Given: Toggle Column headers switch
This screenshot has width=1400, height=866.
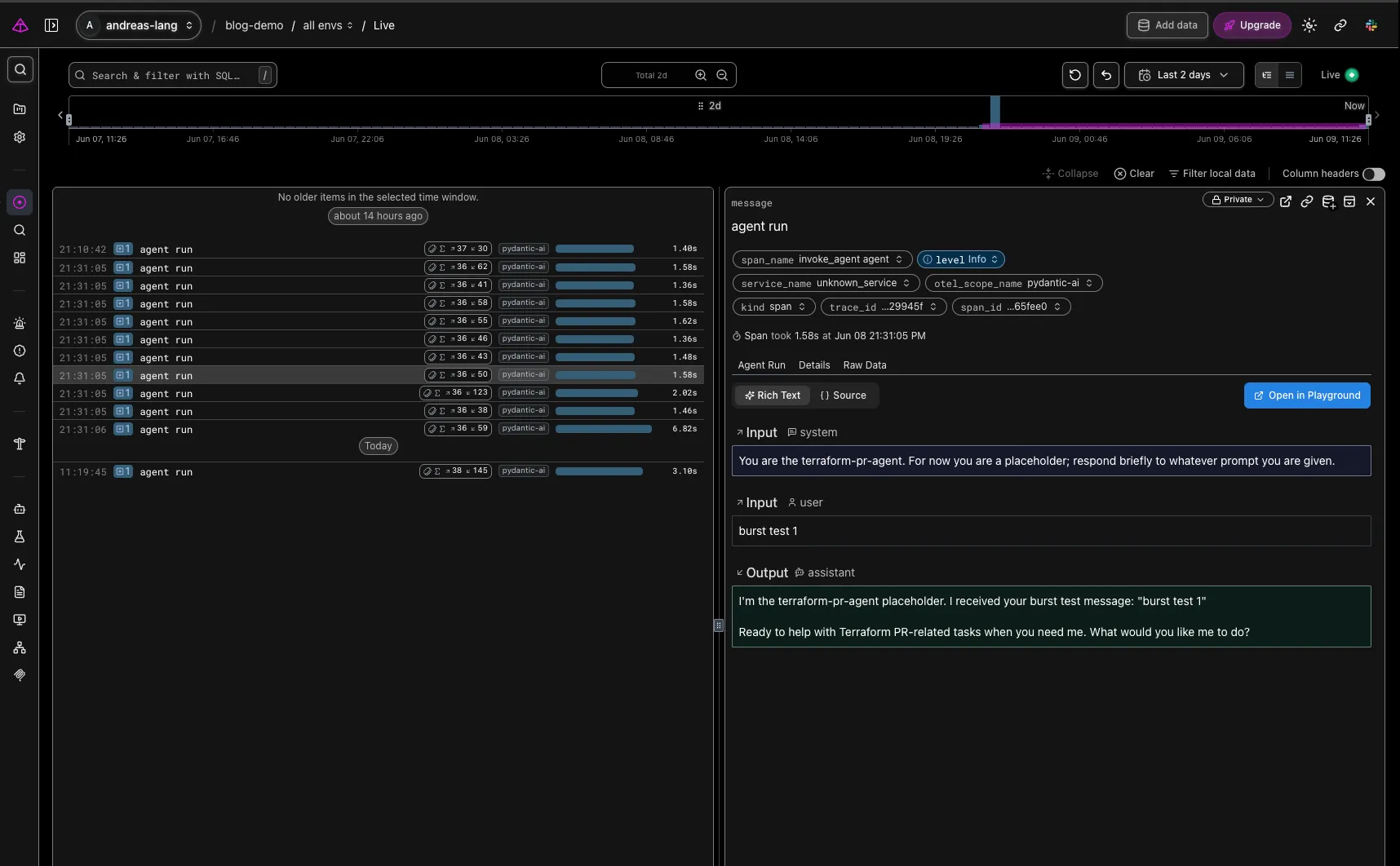Looking at the screenshot, I should pyautogui.click(x=1374, y=174).
